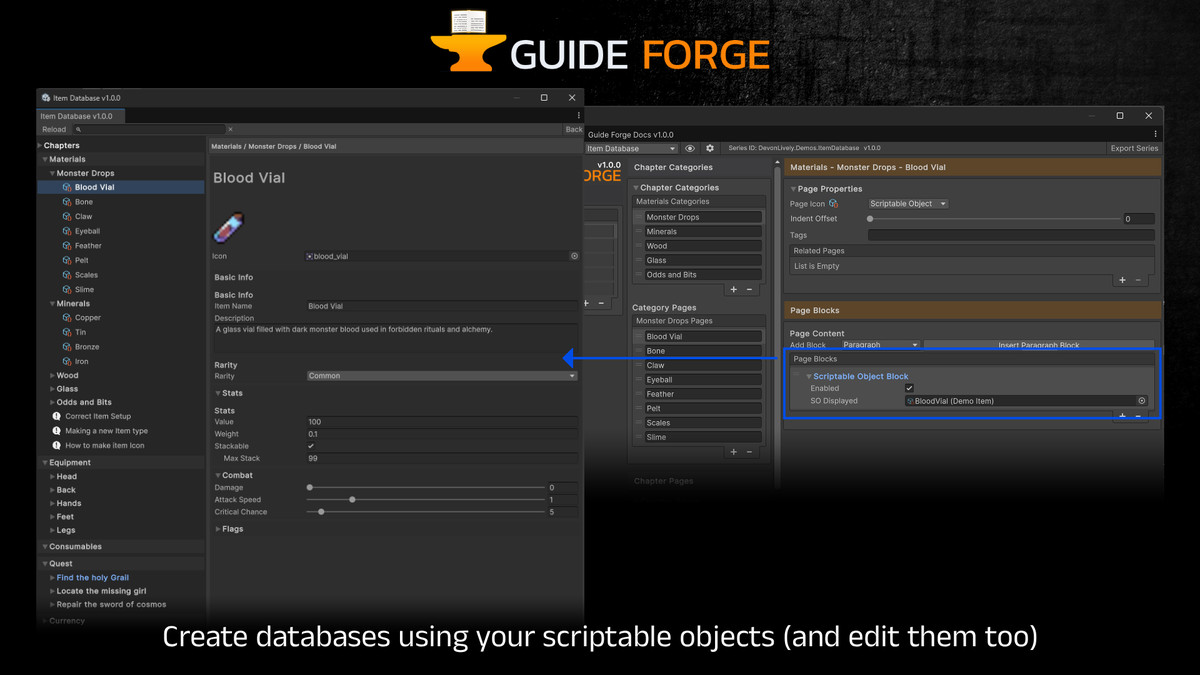Adjust the Critical Chance slider
Viewport: 1200px width, 675px height.
(x=426, y=512)
